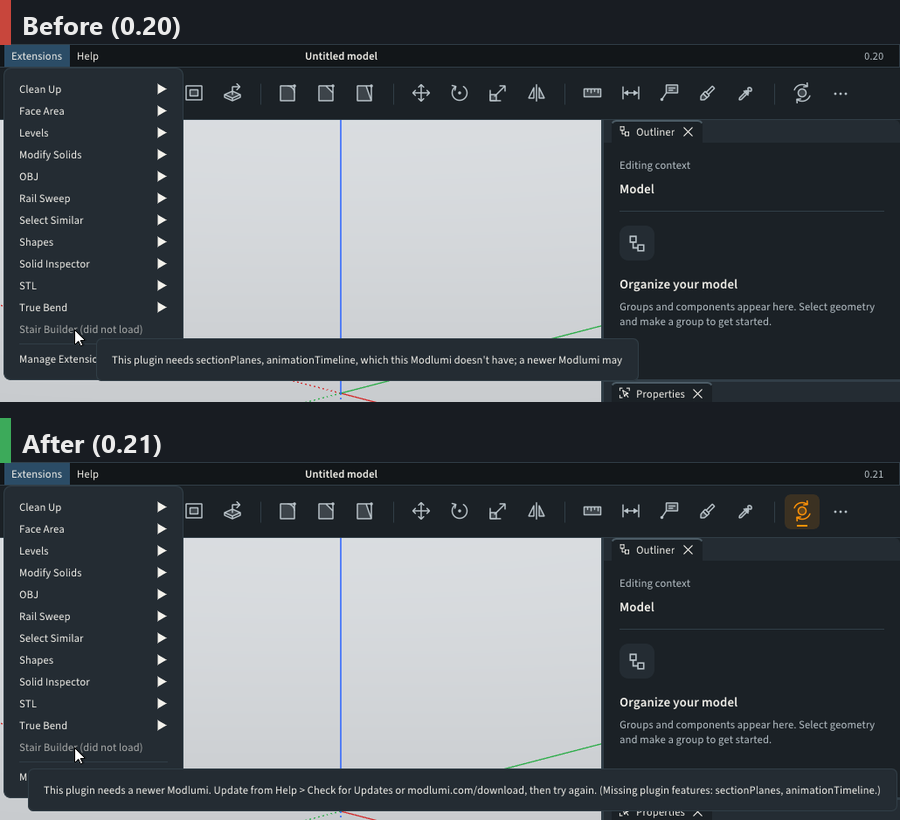This screenshot has height=820, width=900.
Task: Select the Mirror/Flip tool in the After panel
Action: (x=536, y=511)
